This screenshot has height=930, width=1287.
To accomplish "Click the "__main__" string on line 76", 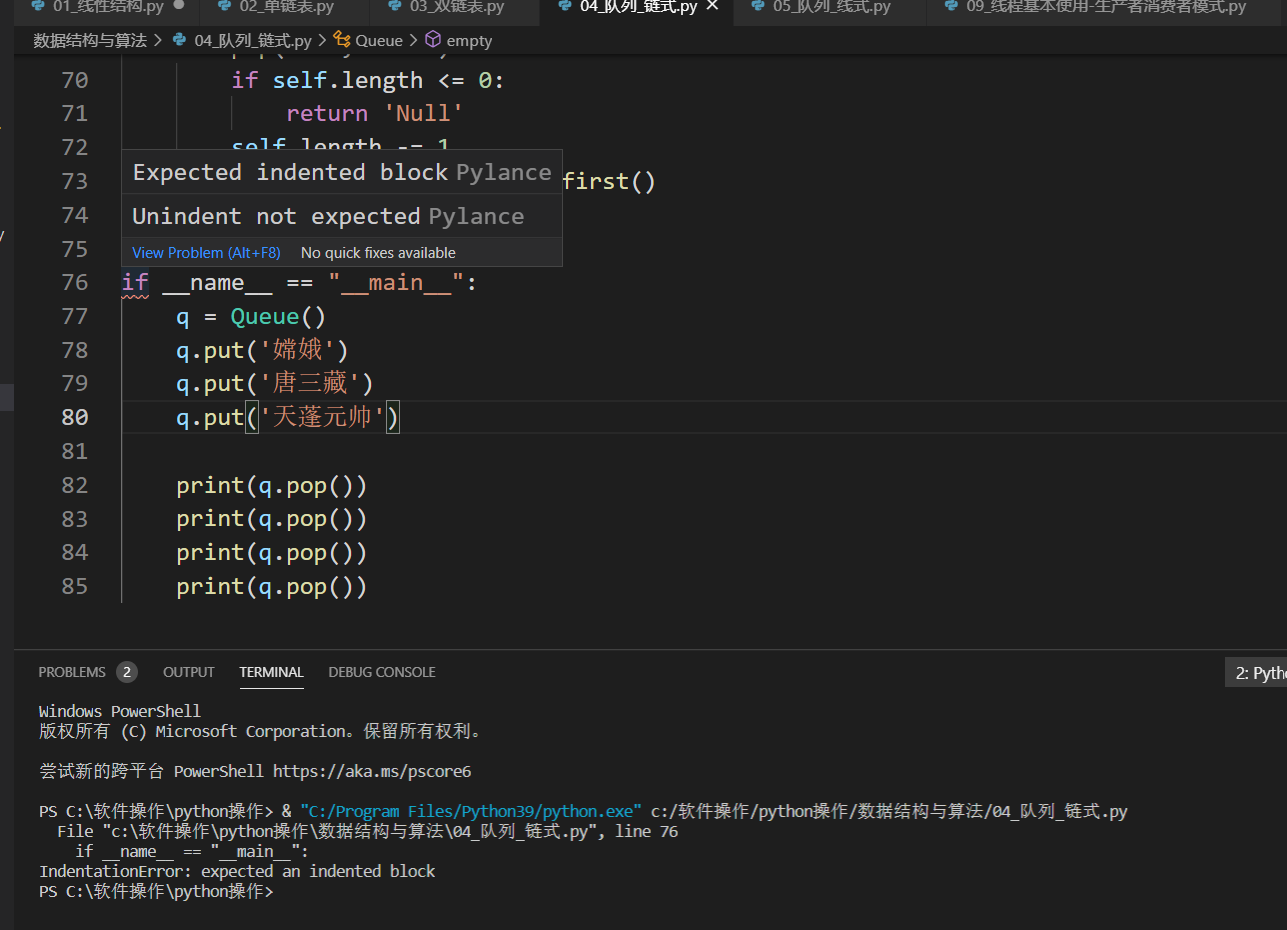I will click(397, 283).
